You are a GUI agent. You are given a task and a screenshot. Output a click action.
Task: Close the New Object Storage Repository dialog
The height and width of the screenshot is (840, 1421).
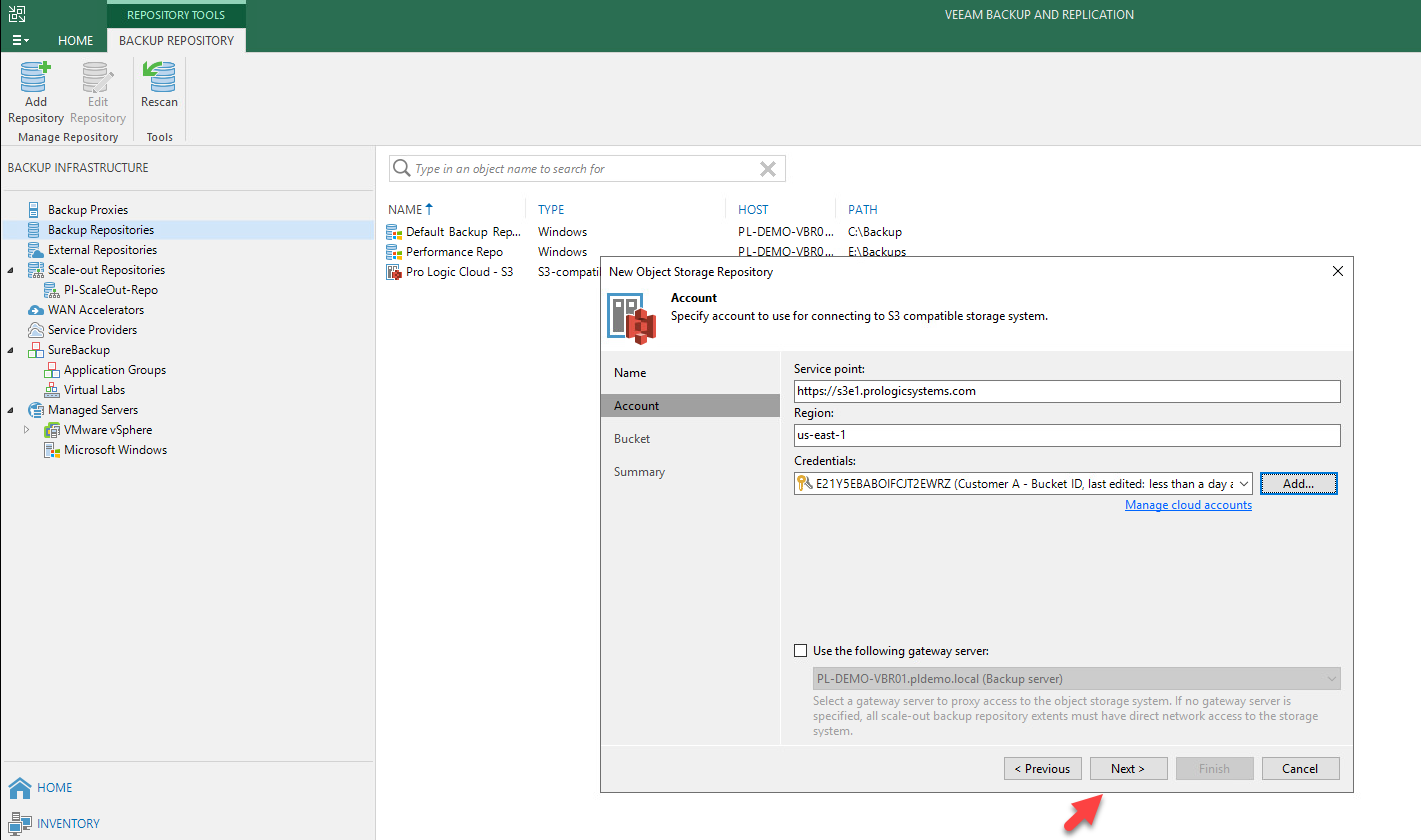1338,271
